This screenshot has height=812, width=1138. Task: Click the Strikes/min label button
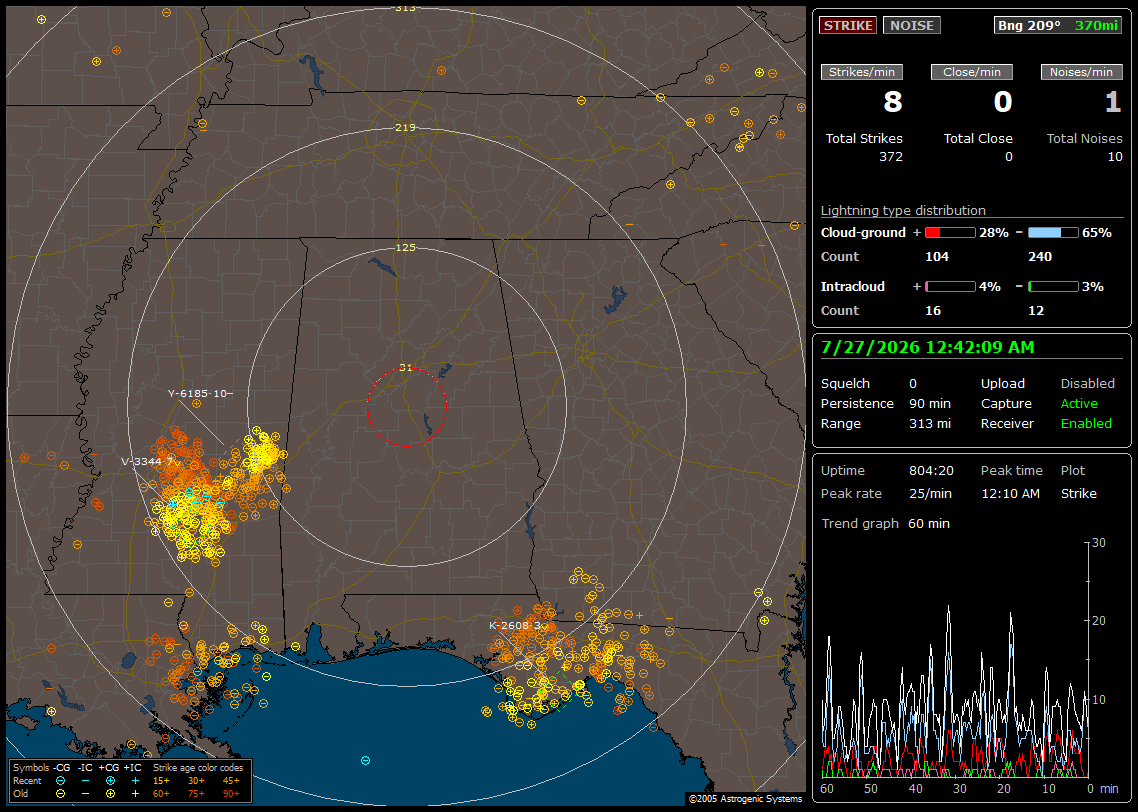[x=861, y=72]
